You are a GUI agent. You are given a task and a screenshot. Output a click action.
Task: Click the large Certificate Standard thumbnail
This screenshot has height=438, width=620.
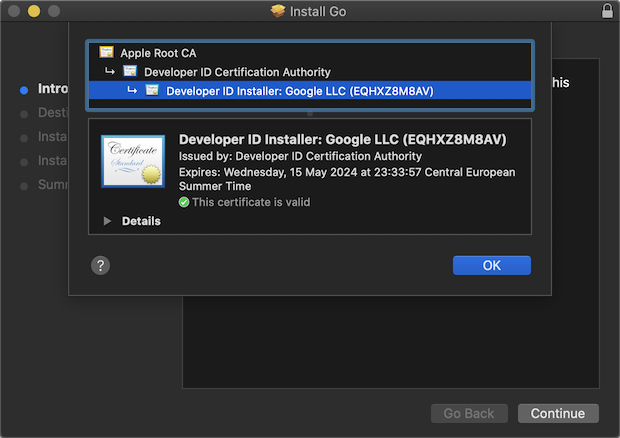[133, 161]
